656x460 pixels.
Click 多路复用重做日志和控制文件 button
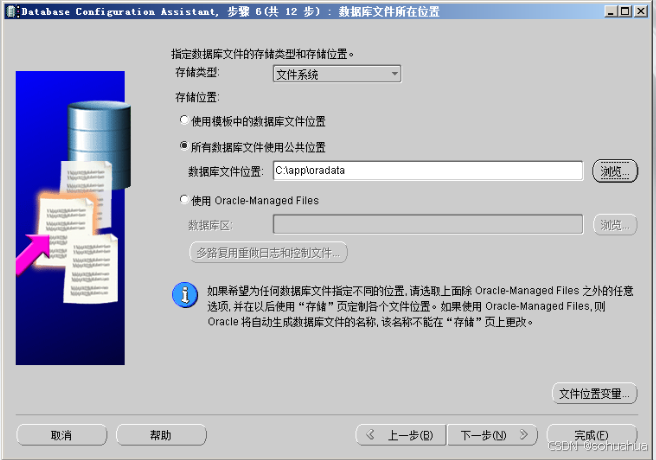268,253
